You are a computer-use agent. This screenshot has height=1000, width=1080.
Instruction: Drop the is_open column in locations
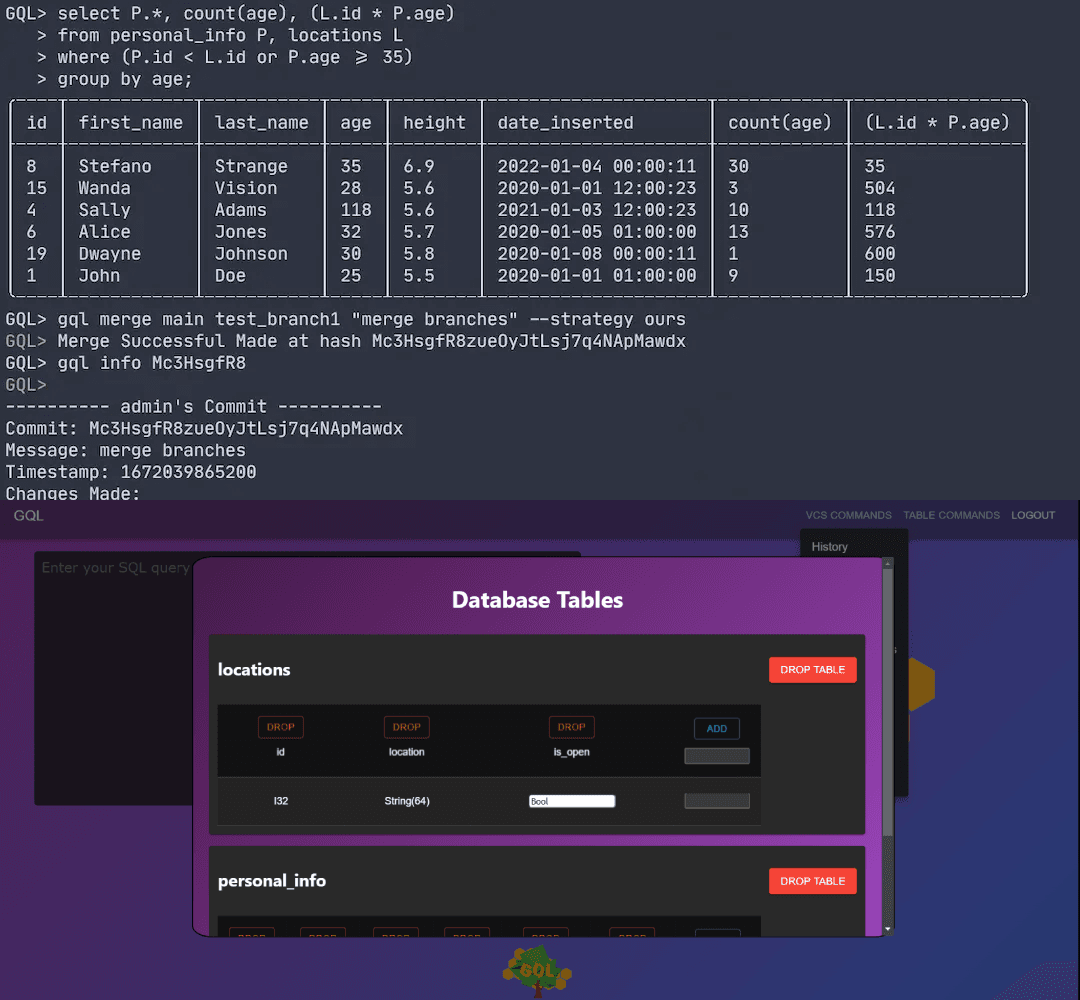point(571,727)
